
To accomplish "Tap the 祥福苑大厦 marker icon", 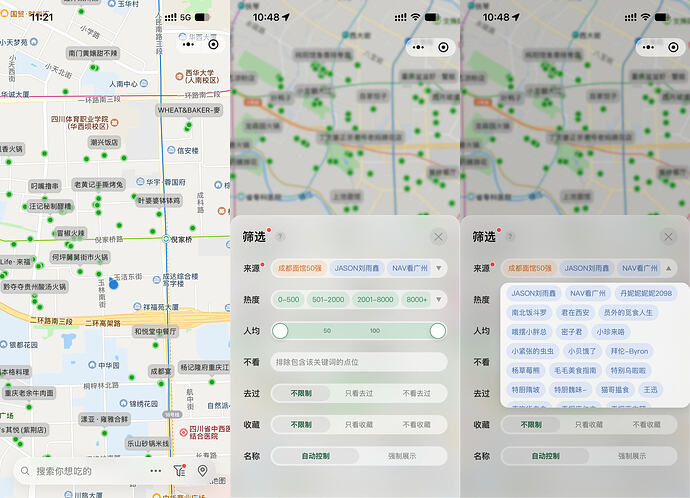I will [137, 306].
